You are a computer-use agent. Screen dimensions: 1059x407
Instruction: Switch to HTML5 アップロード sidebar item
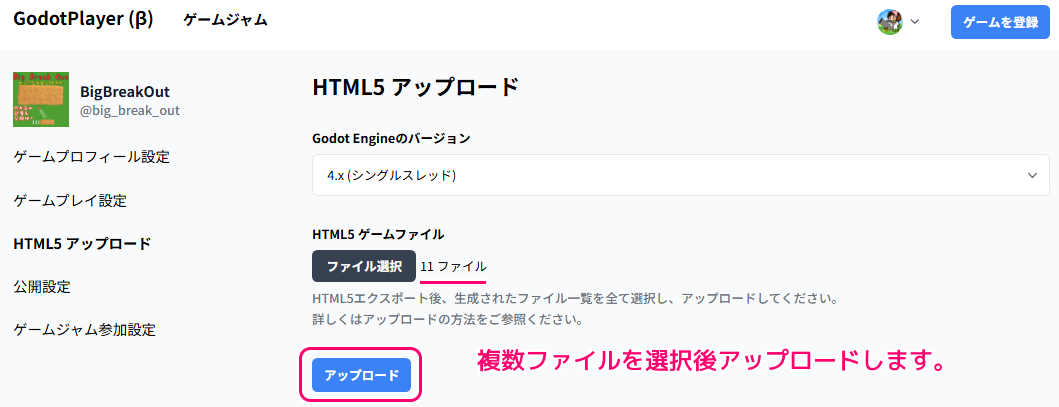pos(82,244)
